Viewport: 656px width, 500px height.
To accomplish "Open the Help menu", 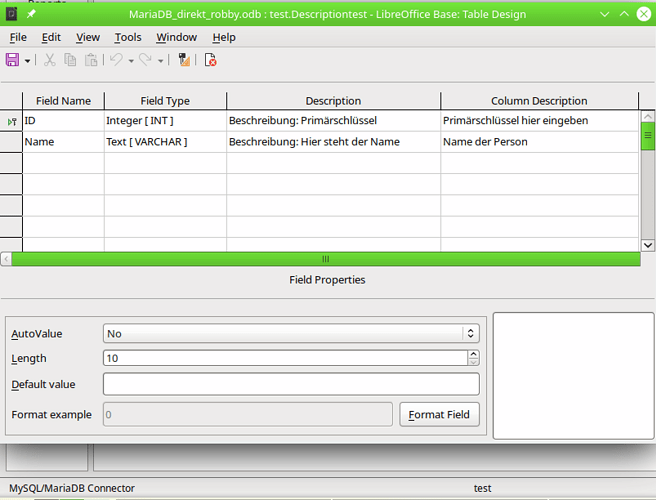I will [x=224, y=37].
